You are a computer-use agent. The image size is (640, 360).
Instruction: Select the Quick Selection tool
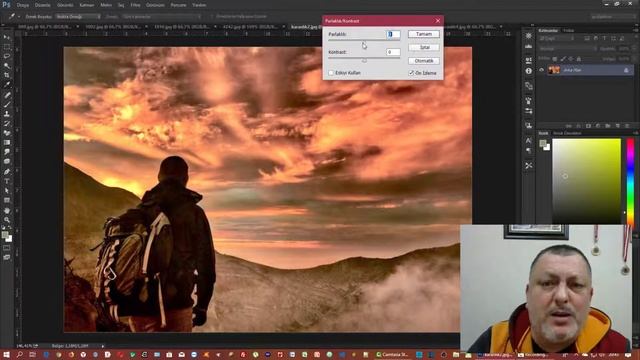tap(7, 66)
